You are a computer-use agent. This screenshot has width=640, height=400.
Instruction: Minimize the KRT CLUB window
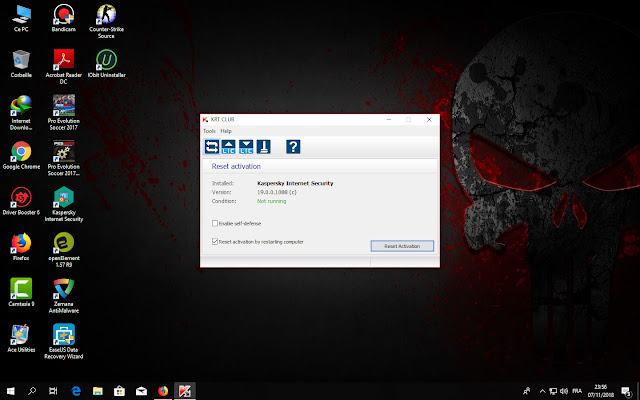coord(389,120)
